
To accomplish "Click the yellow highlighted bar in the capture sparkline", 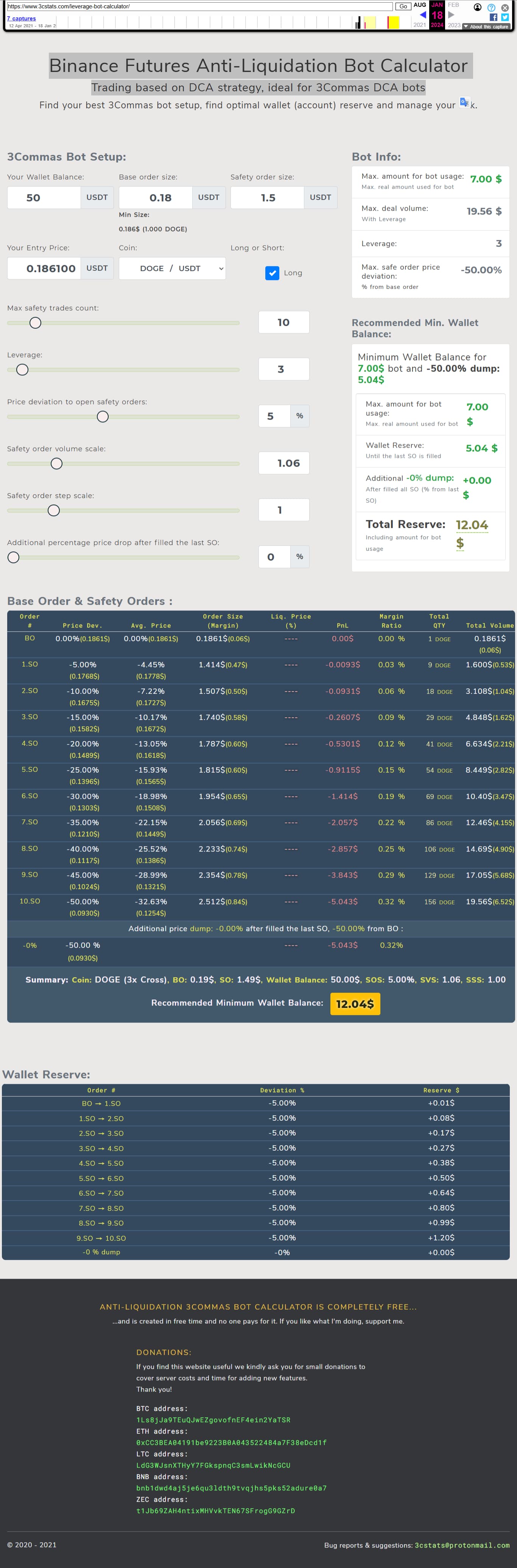I will pos(394,22).
